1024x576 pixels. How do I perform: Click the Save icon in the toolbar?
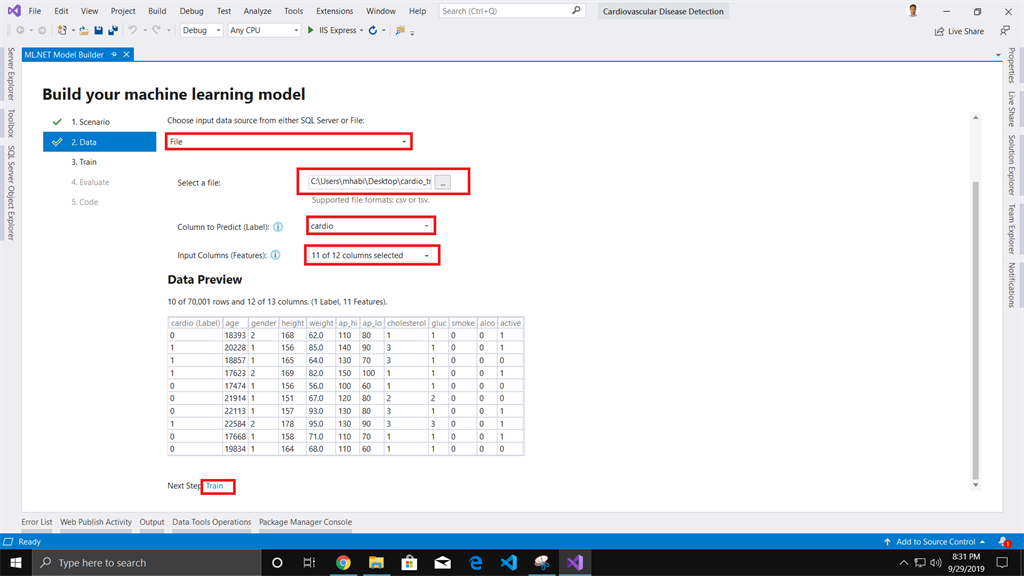point(98,31)
